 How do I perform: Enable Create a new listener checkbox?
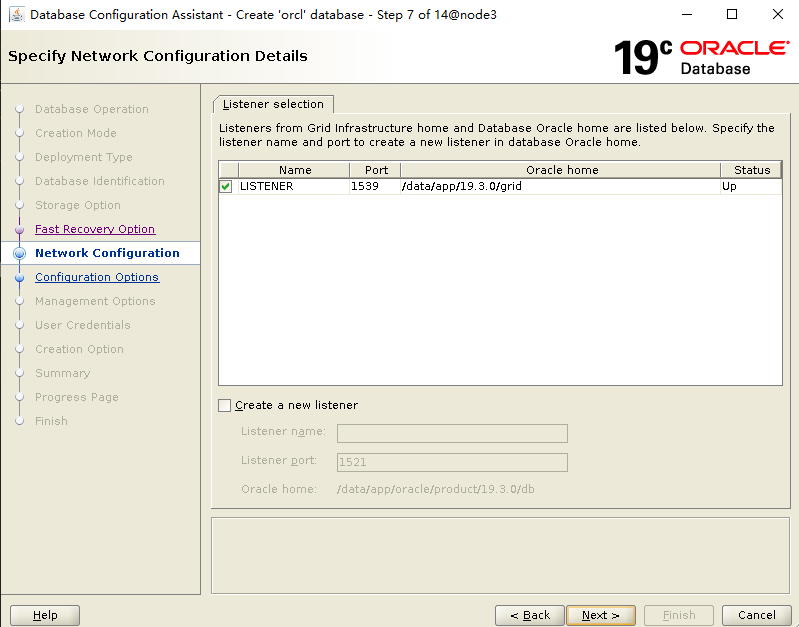[224, 405]
